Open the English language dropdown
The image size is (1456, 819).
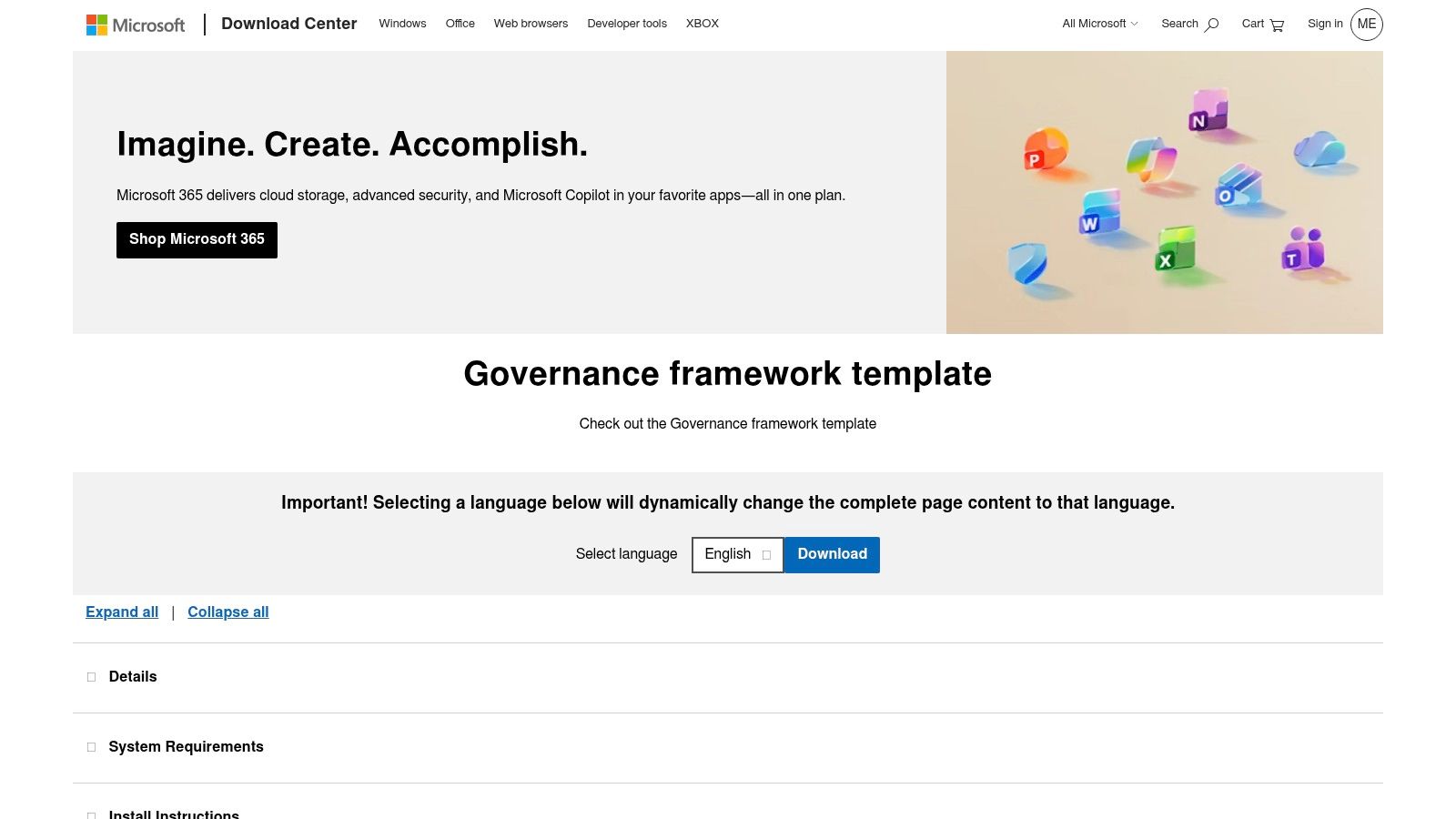point(738,555)
